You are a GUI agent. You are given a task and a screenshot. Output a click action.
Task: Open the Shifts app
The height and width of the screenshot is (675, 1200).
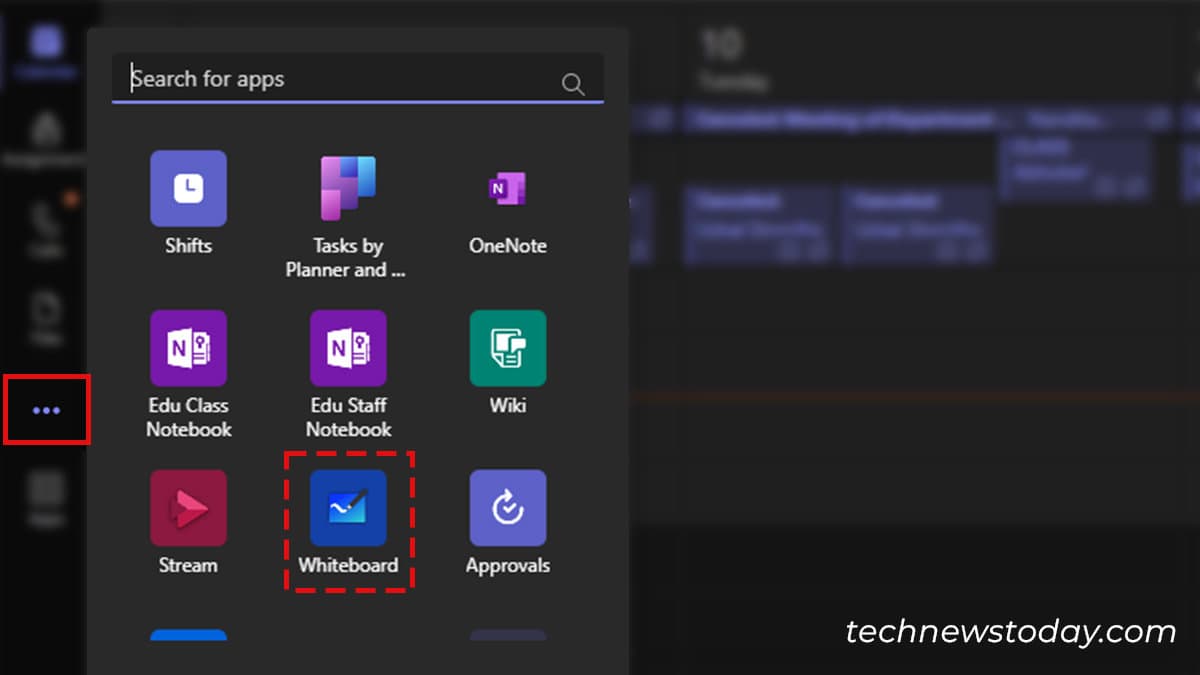click(188, 188)
